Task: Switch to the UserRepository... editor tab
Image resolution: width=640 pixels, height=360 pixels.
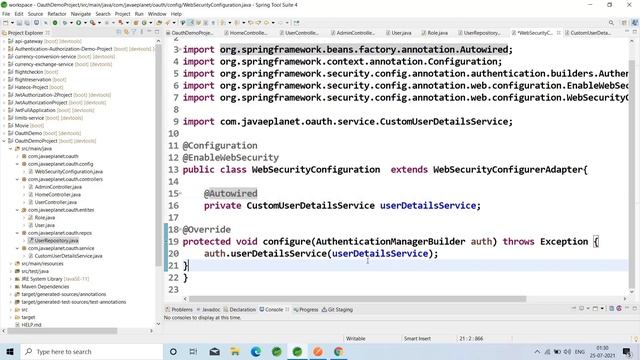Action: pyautogui.click(x=479, y=33)
